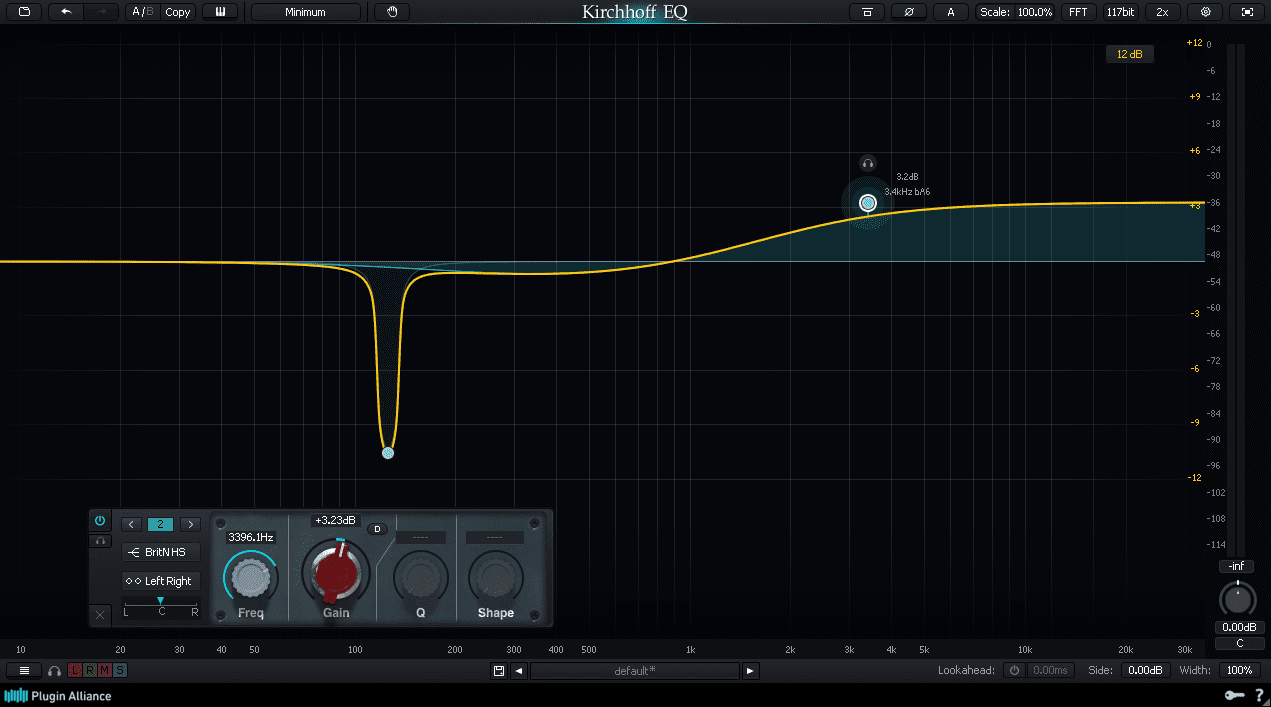Screen dimensions: 1271x707
Task: Click the output 0.00dB value field
Action: tap(1238, 628)
